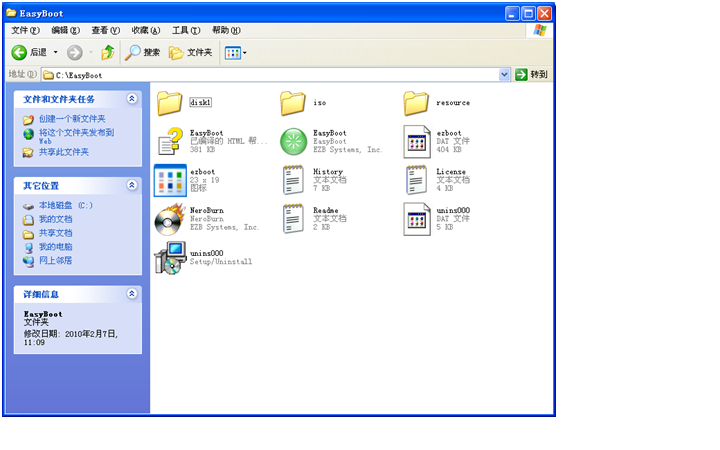This screenshot has height=450, width=720.
Task: Select the Readme text document icon
Action: (x=293, y=219)
